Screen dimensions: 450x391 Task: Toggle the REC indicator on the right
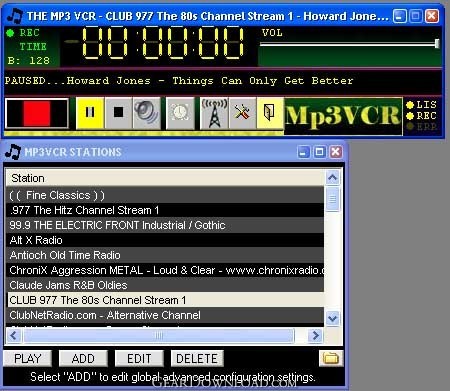coord(422,116)
